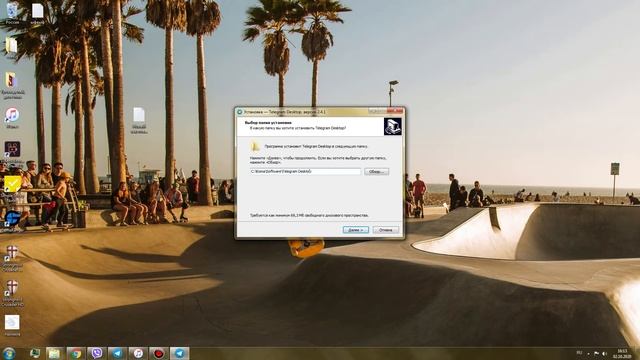Click the red record-button taskbar icon
The height and width of the screenshot is (360, 640).
click(159, 353)
